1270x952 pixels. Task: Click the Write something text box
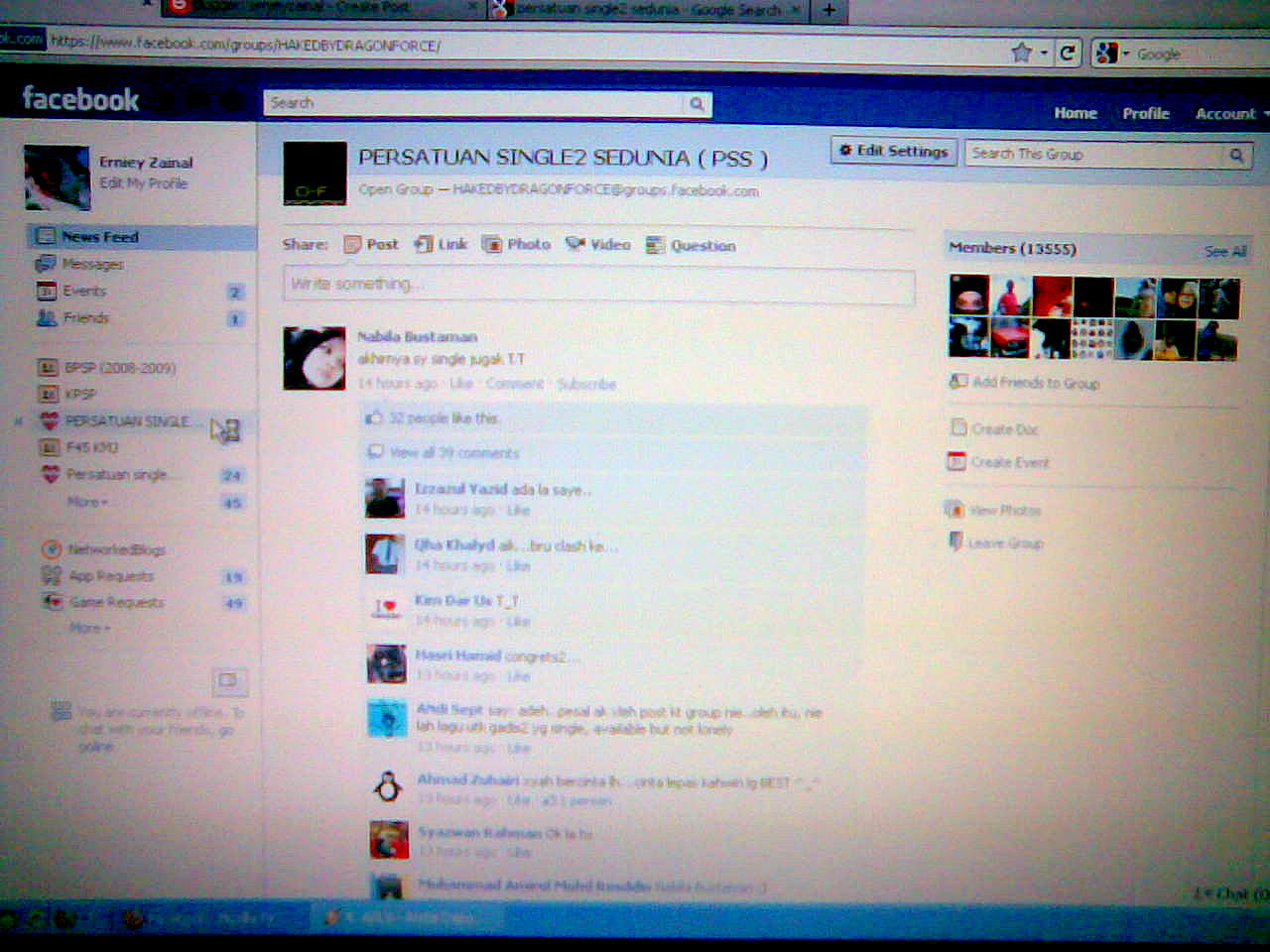tap(598, 286)
